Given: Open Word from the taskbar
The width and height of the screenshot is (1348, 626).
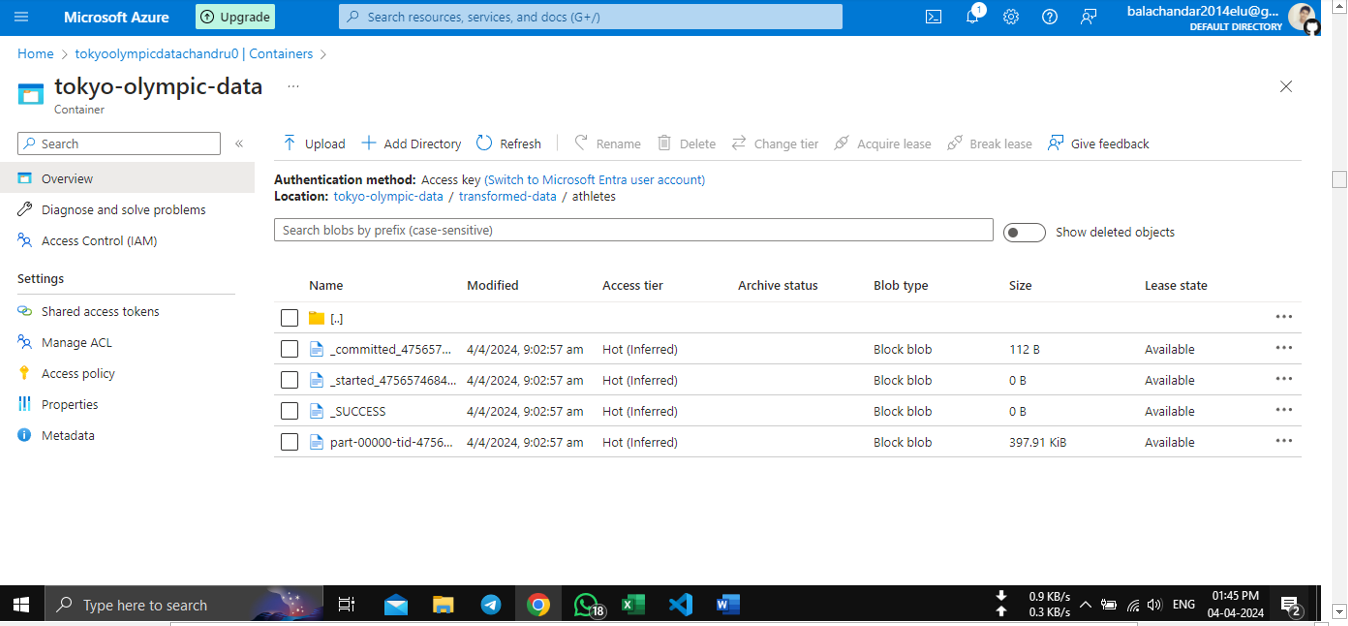Looking at the screenshot, I should 727,604.
